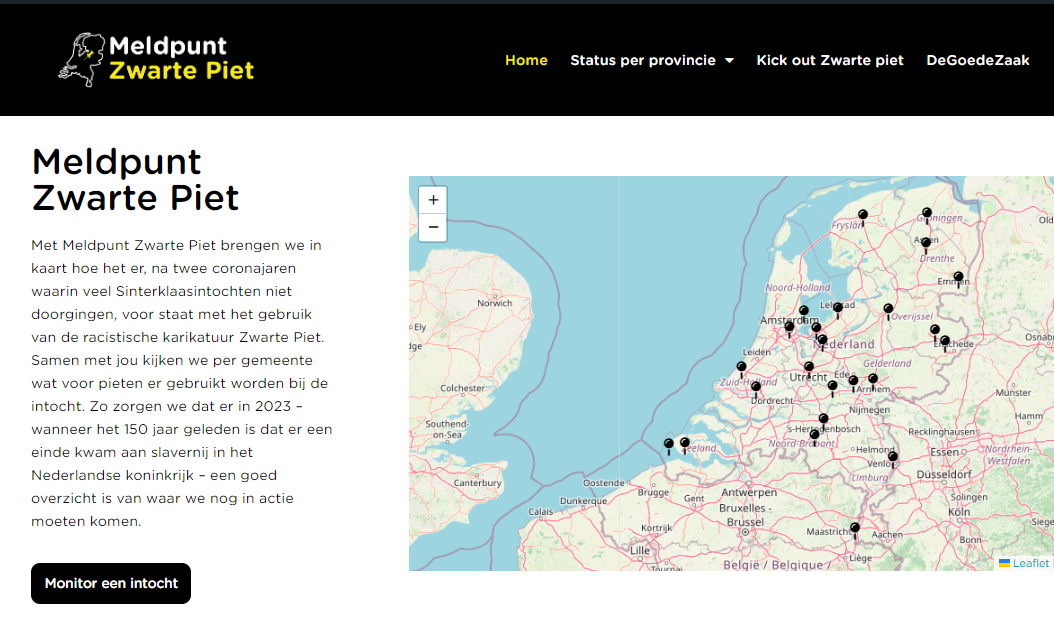Select the map pin at Fryslân
Image resolution: width=1054 pixels, height=618 pixels.
(x=862, y=216)
